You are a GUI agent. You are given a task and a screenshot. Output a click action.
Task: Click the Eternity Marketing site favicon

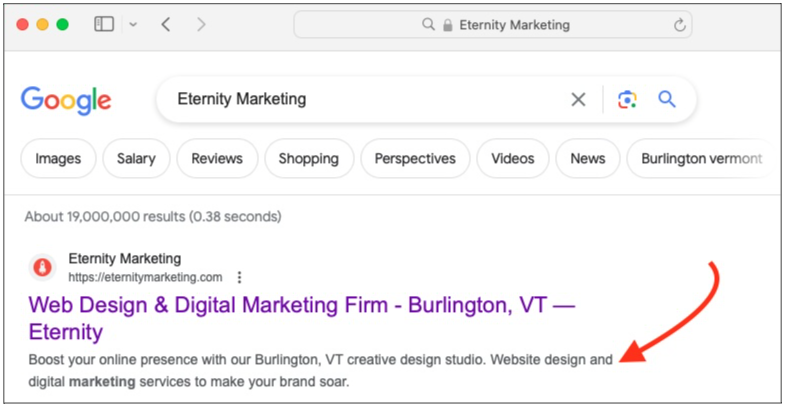coord(42,267)
